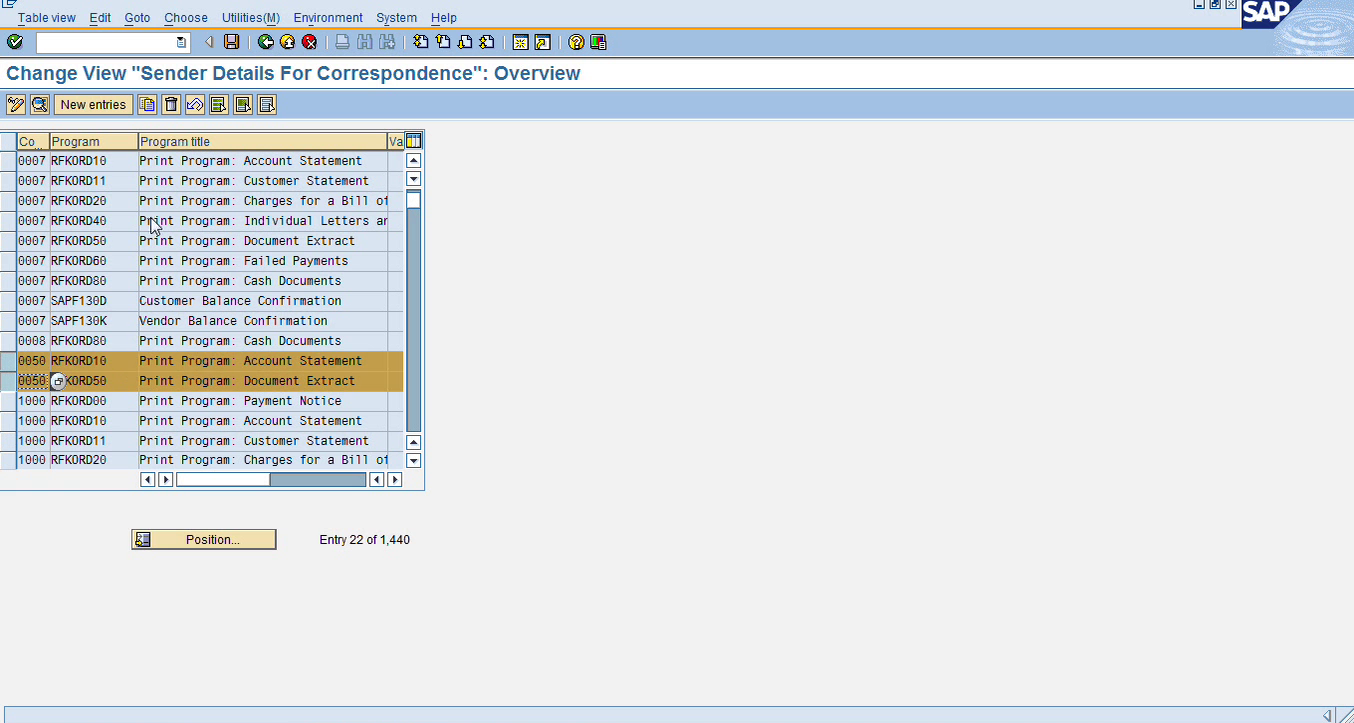Click the Deselect All icon
This screenshot has width=1354, height=723.
[267, 104]
